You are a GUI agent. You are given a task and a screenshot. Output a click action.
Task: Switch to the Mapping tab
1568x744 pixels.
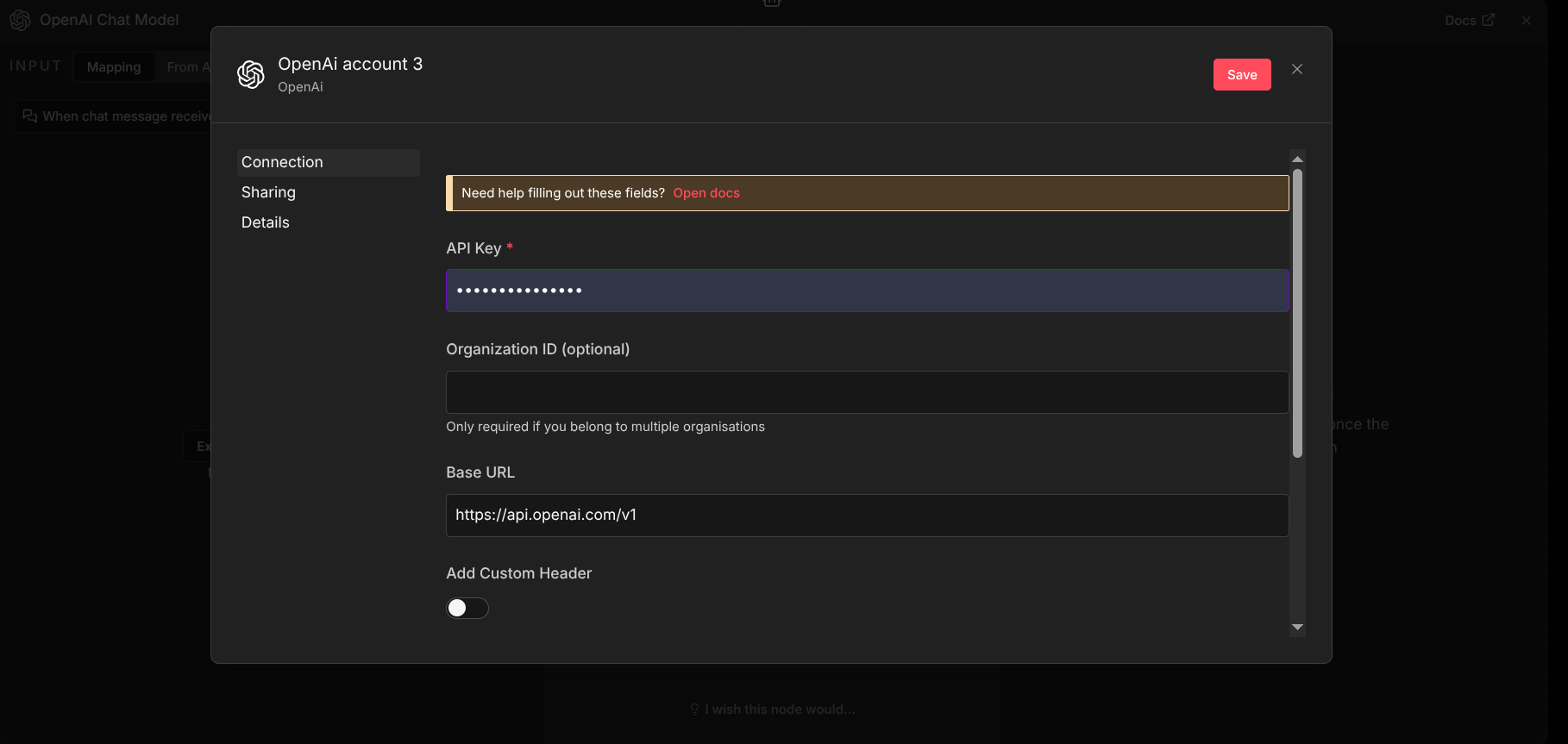click(113, 66)
